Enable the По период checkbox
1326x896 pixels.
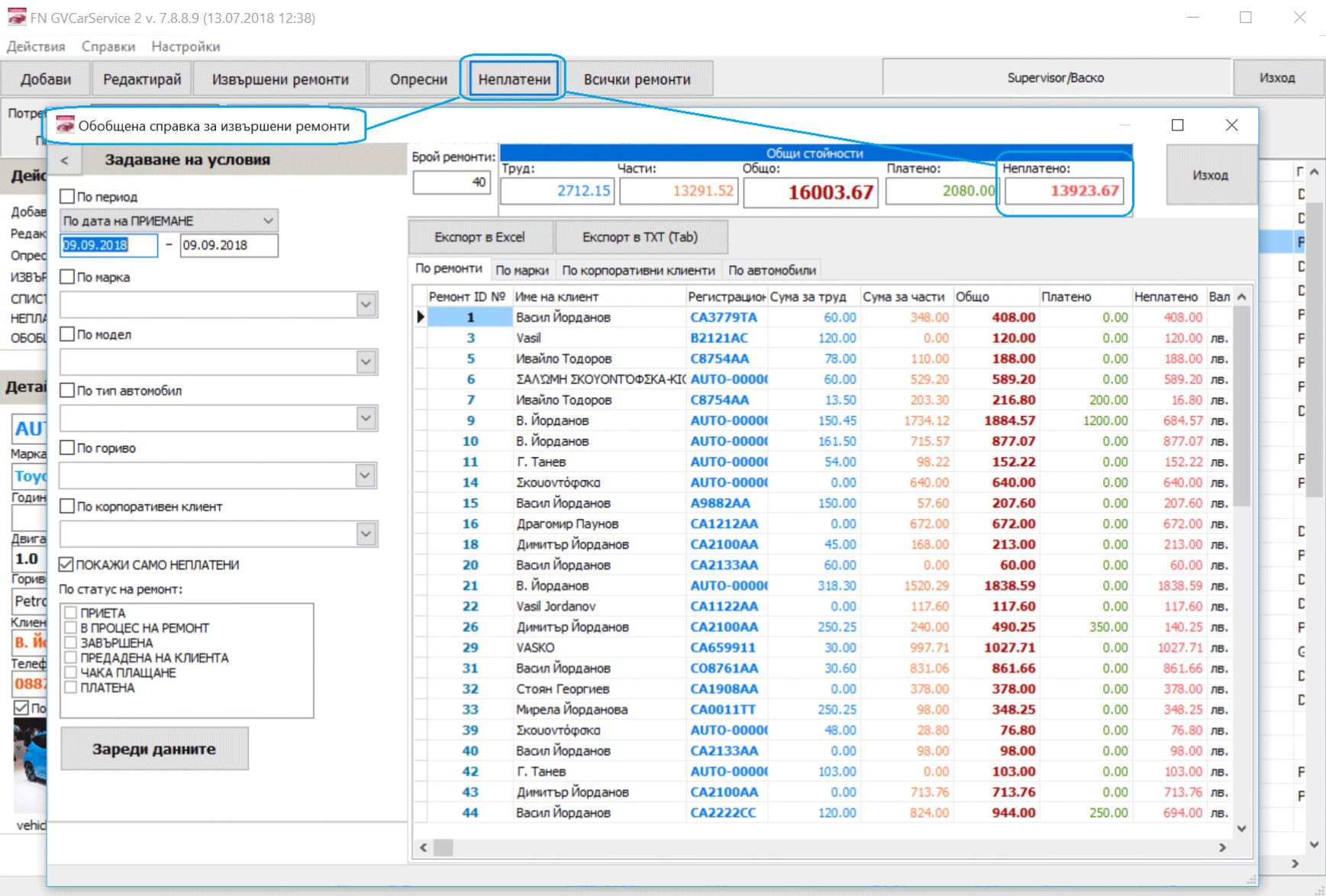(67, 196)
